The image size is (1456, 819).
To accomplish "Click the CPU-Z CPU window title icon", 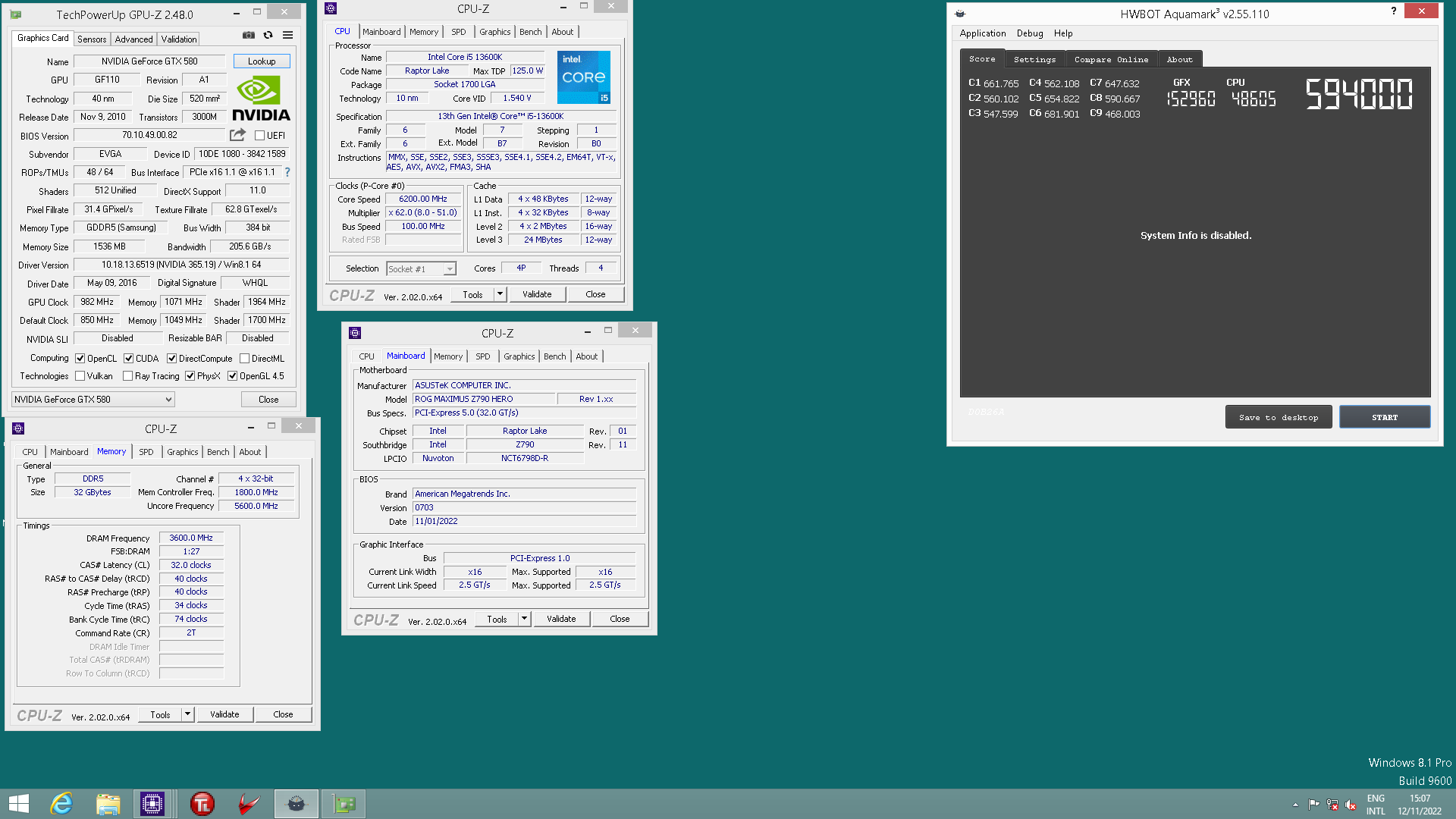I will pyautogui.click(x=331, y=8).
